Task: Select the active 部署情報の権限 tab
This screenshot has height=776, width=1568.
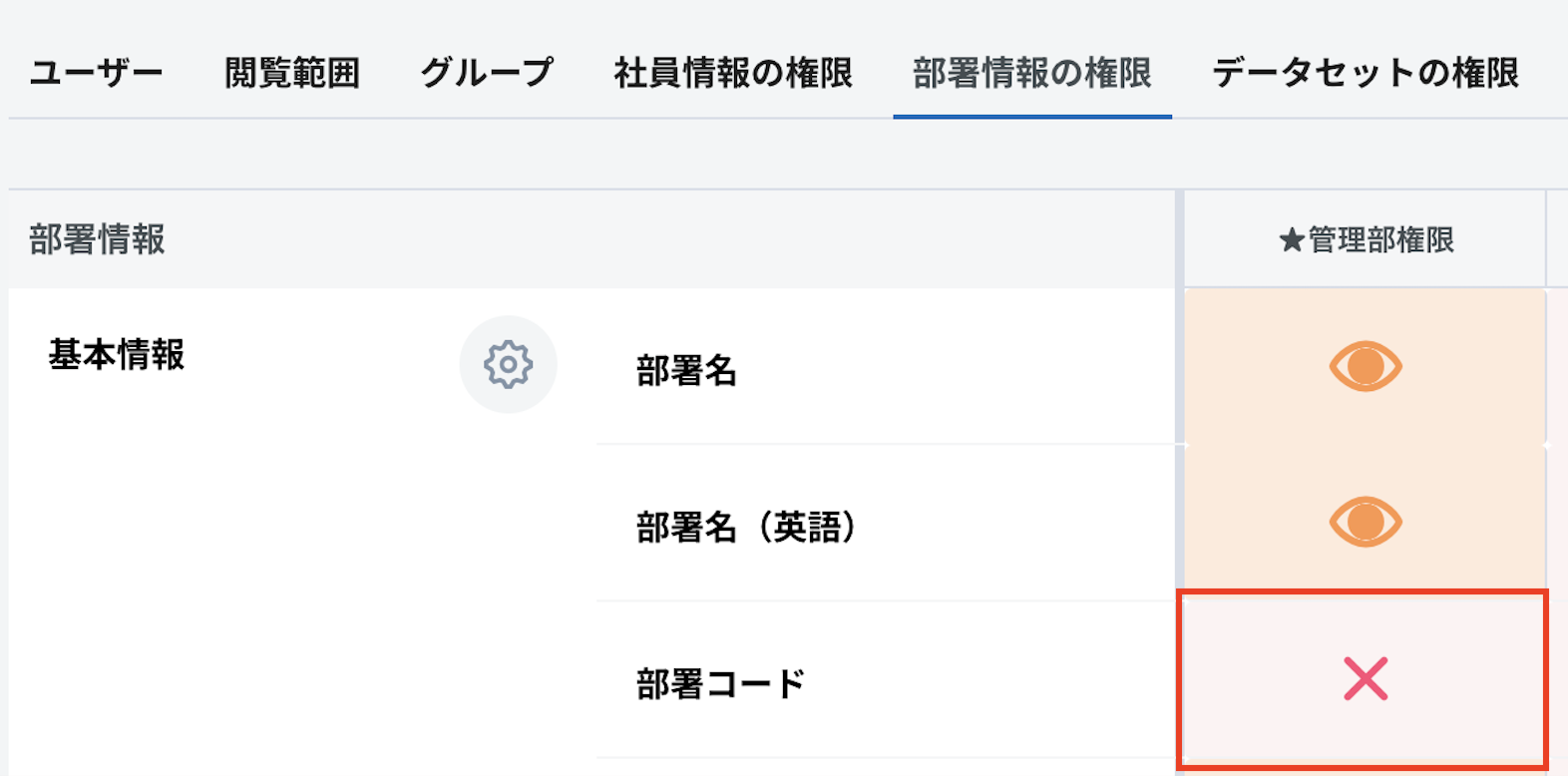Action: [1031, 71]
